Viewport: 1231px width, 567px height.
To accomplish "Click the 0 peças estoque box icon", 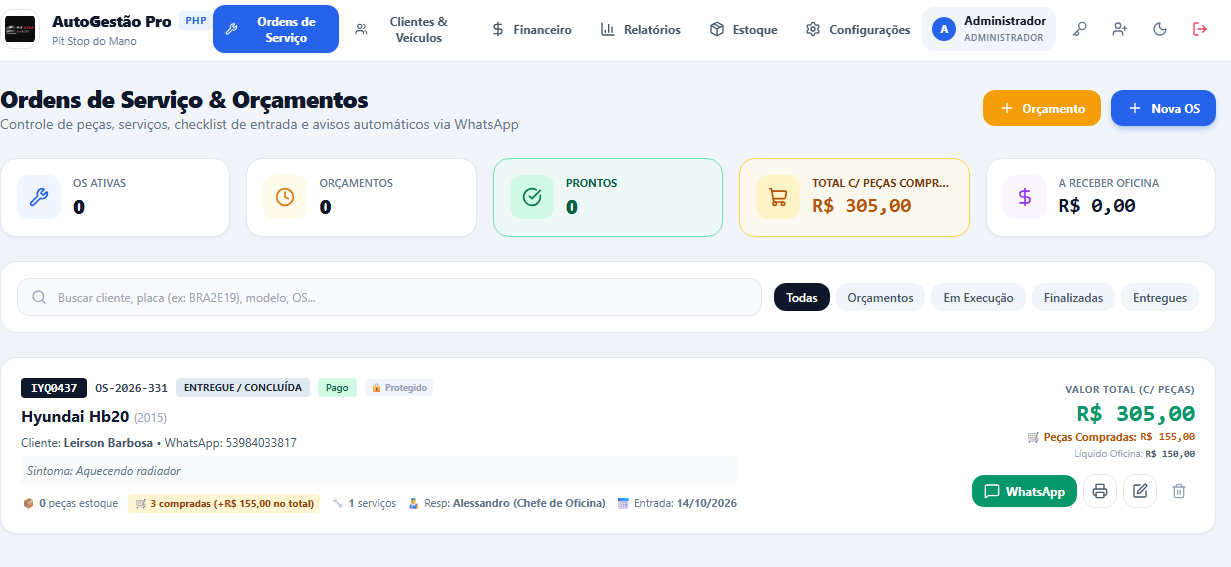I will click(28, 503).
